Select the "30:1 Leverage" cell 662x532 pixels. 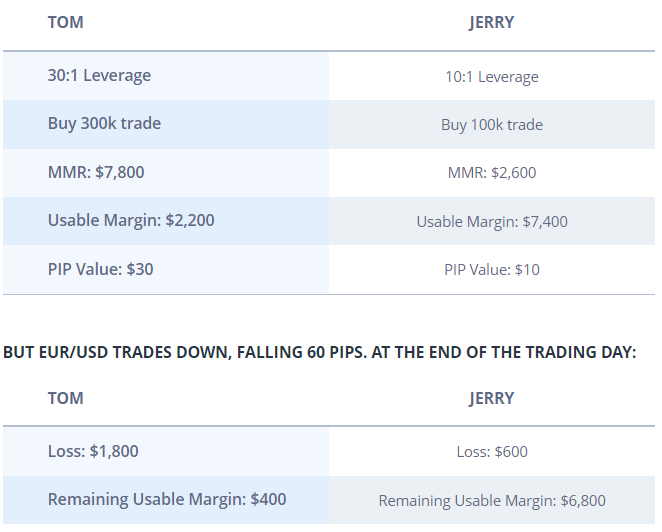click(99, 75)
